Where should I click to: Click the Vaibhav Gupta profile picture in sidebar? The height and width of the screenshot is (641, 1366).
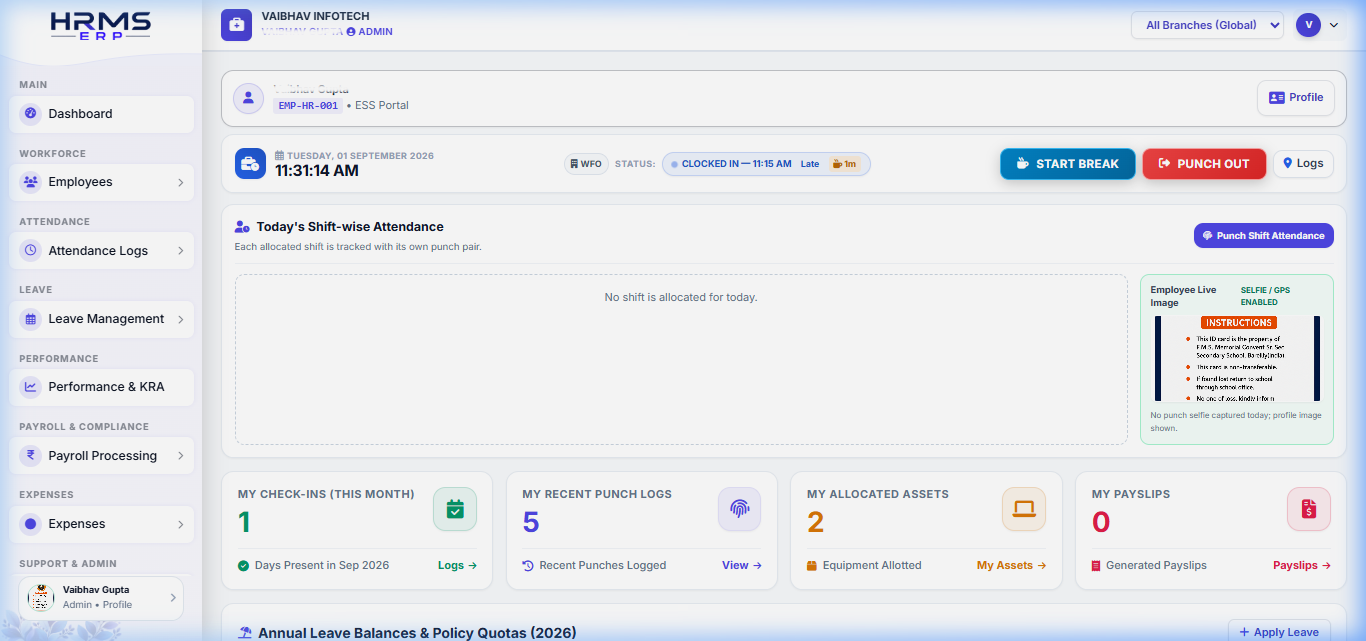[x=41, y=598]
